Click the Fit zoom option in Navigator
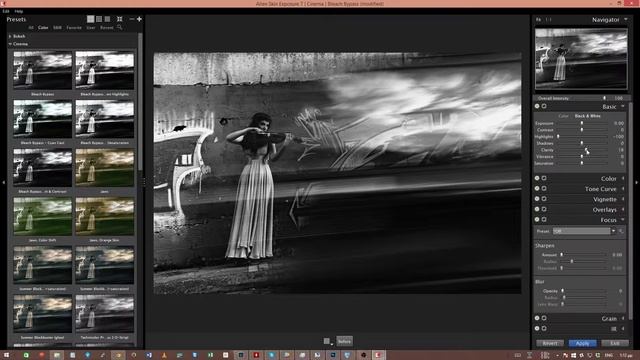The image size is (640, 360). [x=538, y=19]
